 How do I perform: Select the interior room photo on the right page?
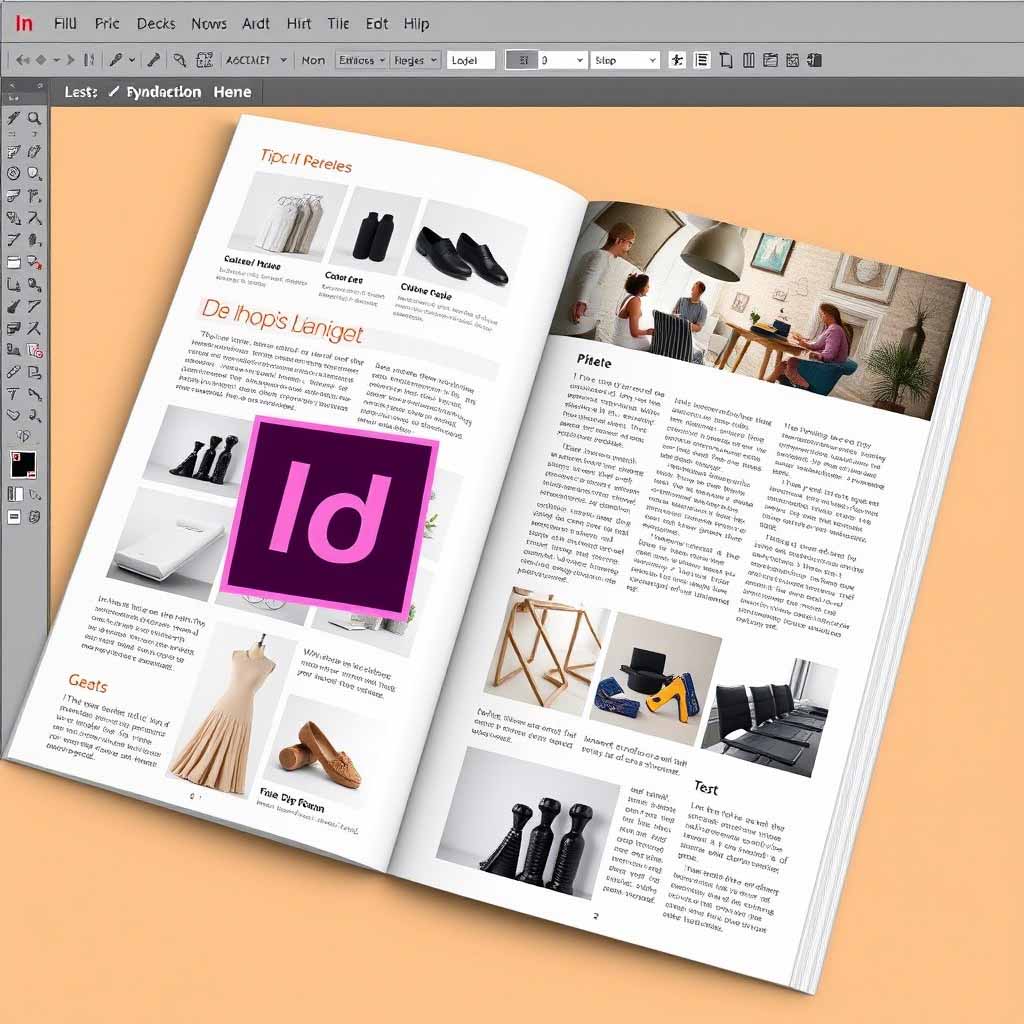[758, 309]
